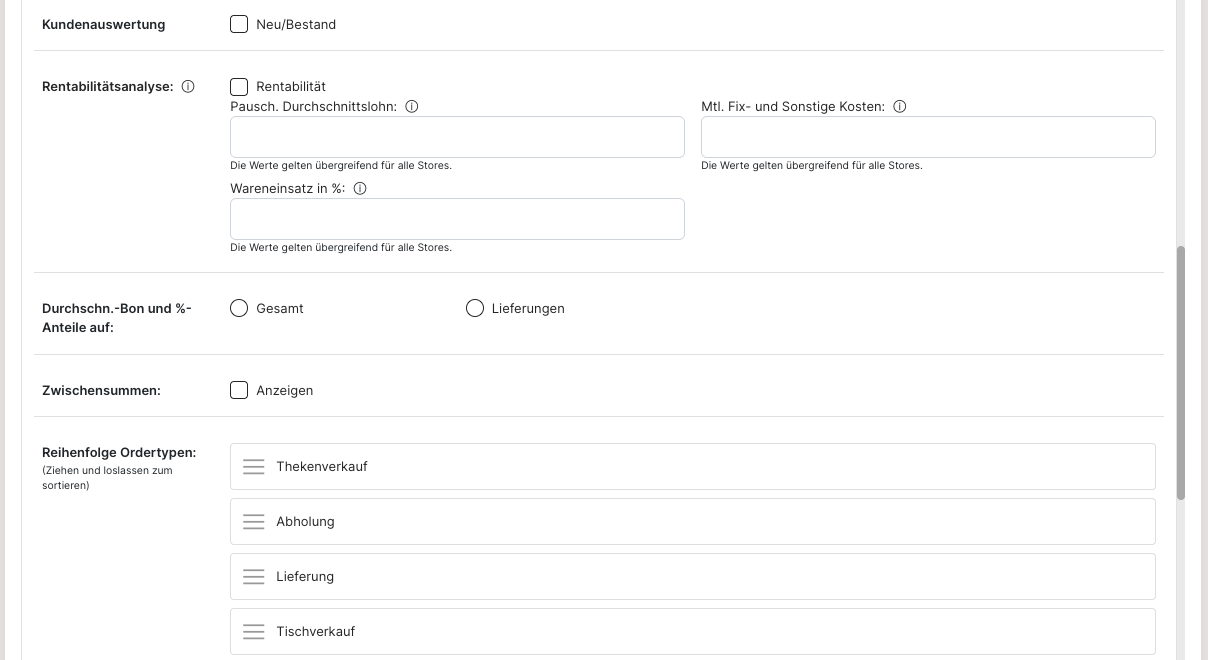
Task: Click drag handle icon for Lieferung
Action: [254, 577]
